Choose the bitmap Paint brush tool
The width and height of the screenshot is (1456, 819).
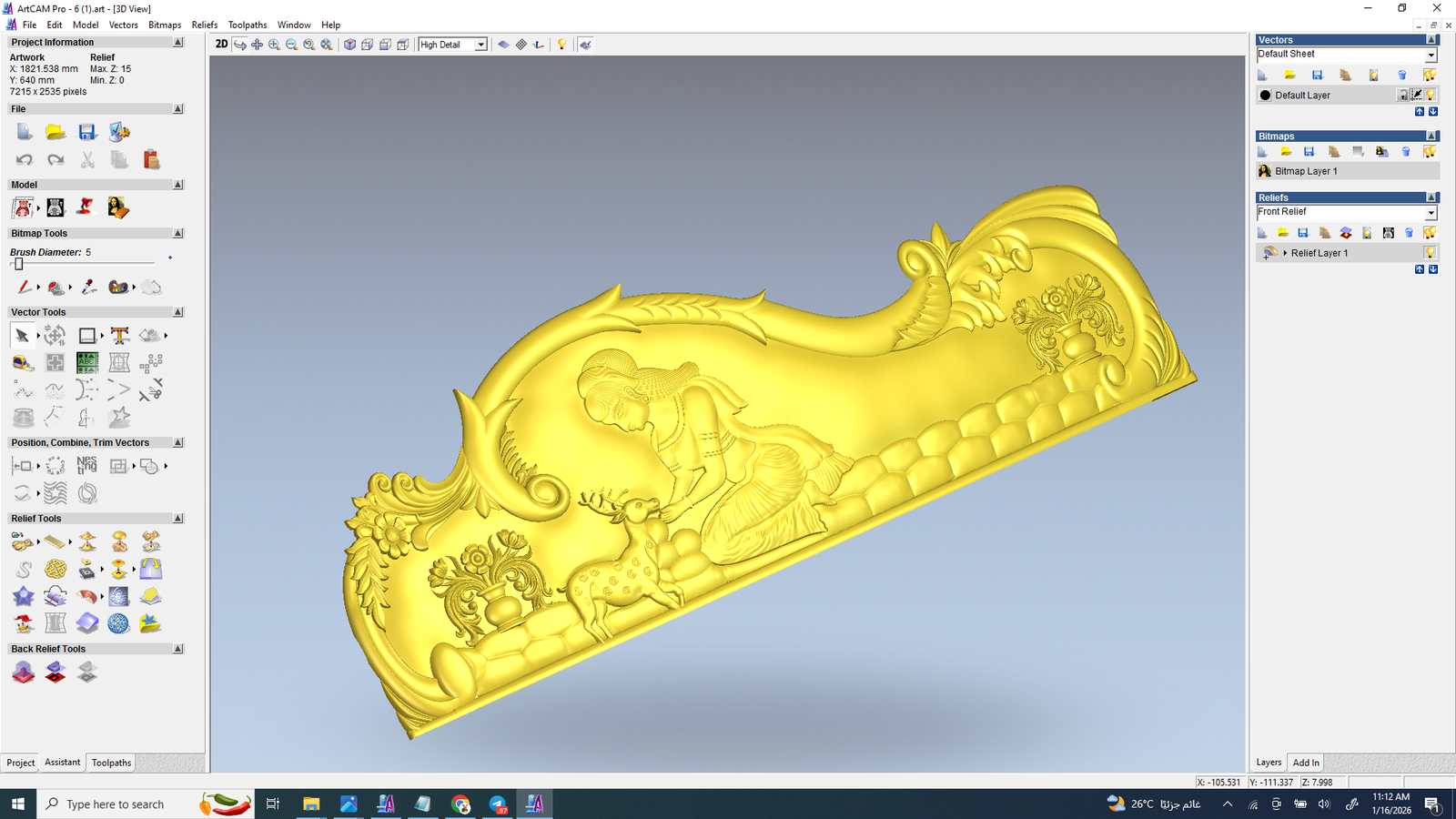click(24, 288)
